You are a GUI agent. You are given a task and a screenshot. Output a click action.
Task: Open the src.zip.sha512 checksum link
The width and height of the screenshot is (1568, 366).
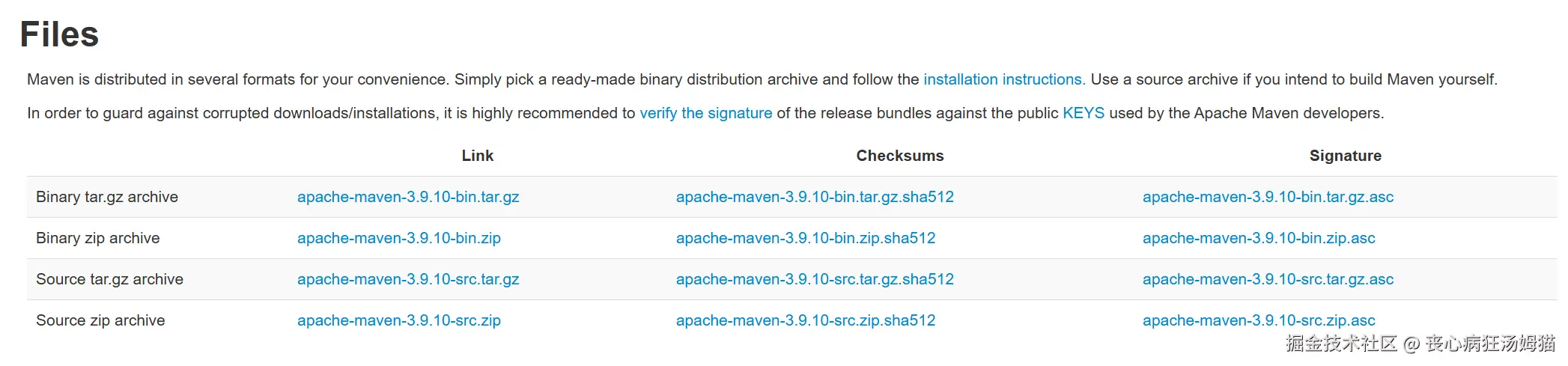click(x=806, y=320)
